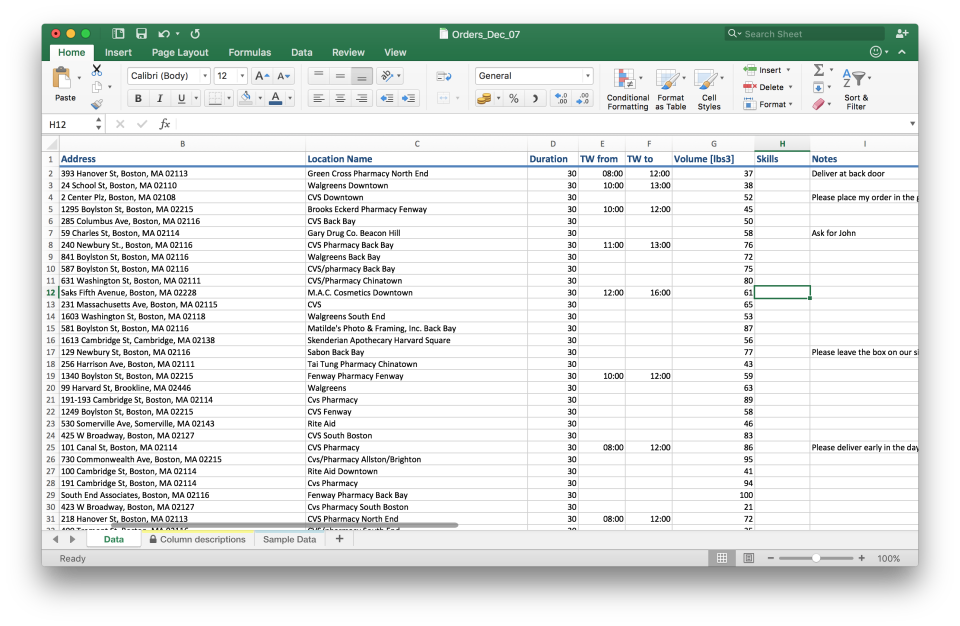
Task: Undo the last action in title bar
Action: [x=163, y=34]
